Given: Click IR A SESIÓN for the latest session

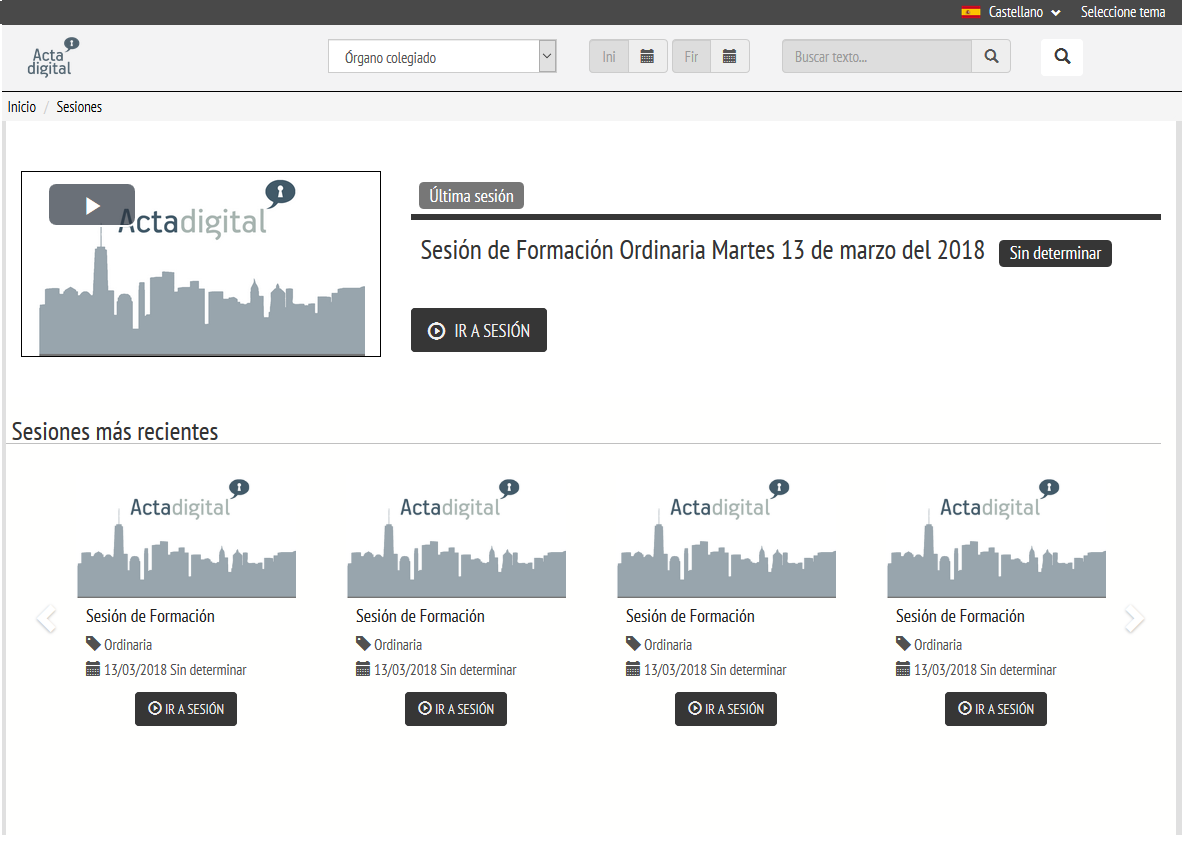Looking at the screenshot, I should 479,331.
